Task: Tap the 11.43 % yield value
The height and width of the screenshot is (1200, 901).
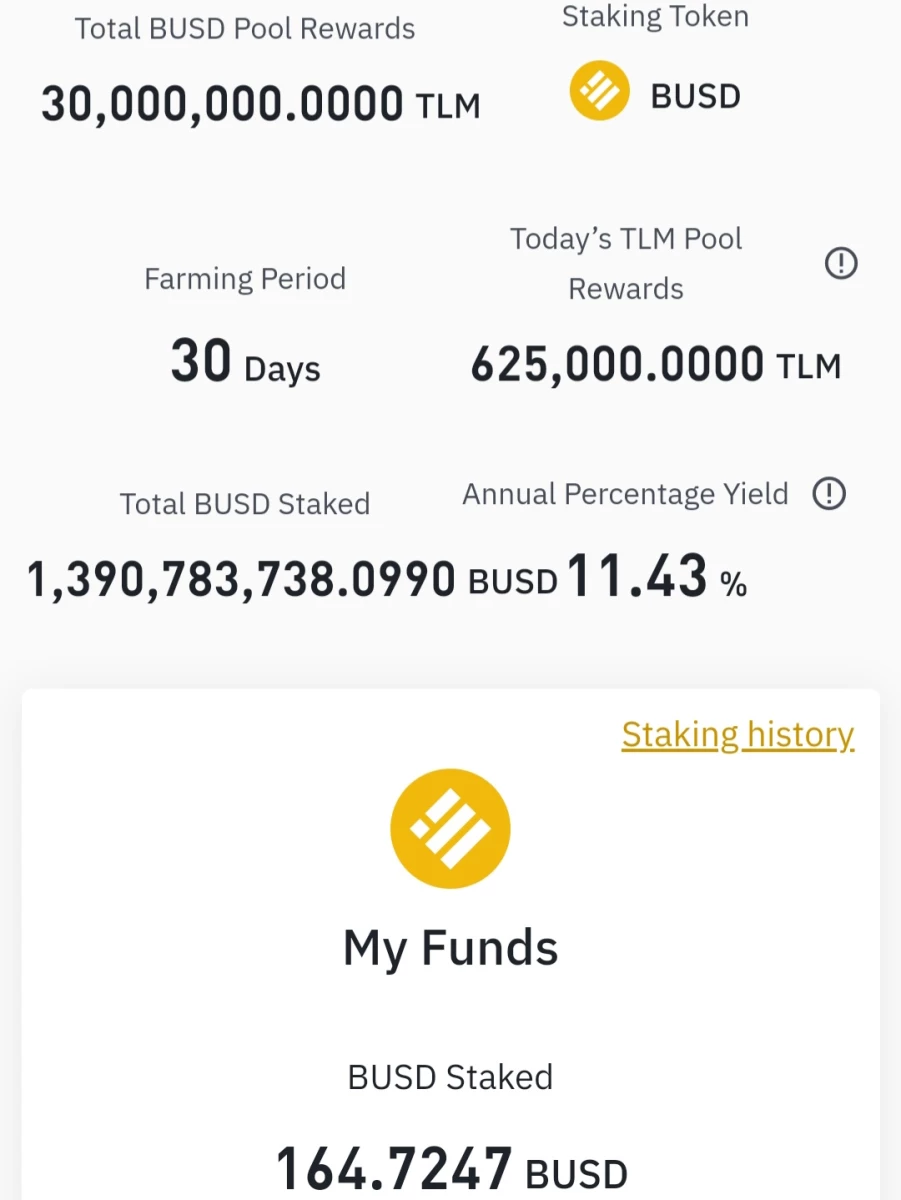Action: click(x=657, y=578)
